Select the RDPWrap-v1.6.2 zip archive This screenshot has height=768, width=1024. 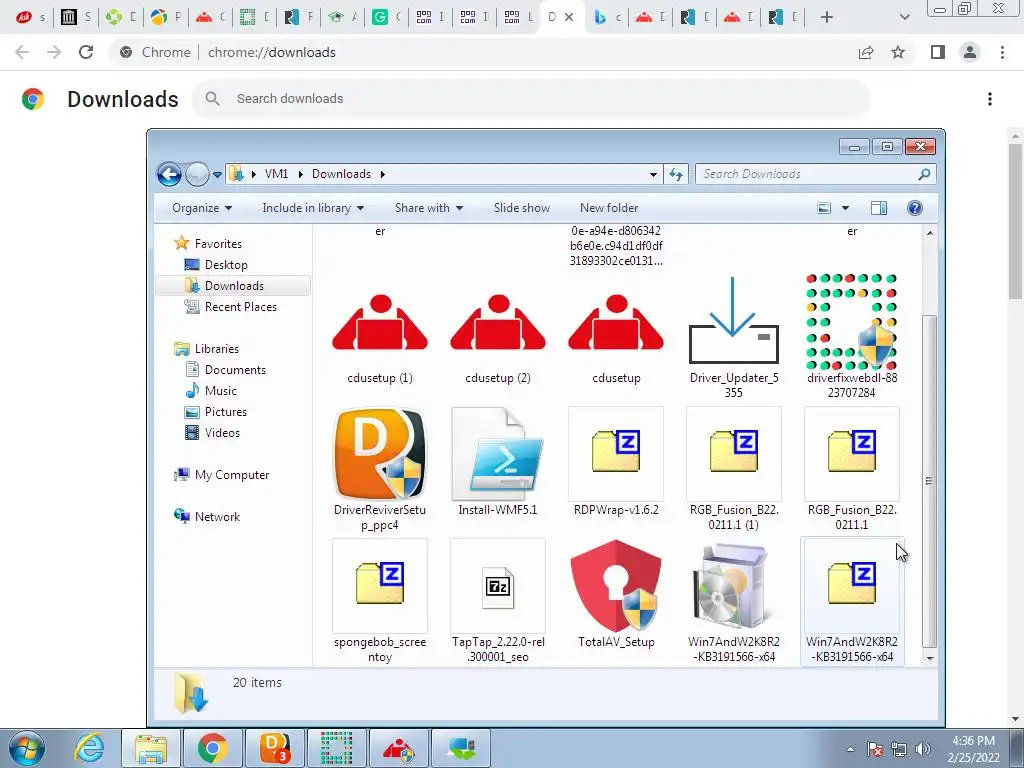(x=616, y=454)
